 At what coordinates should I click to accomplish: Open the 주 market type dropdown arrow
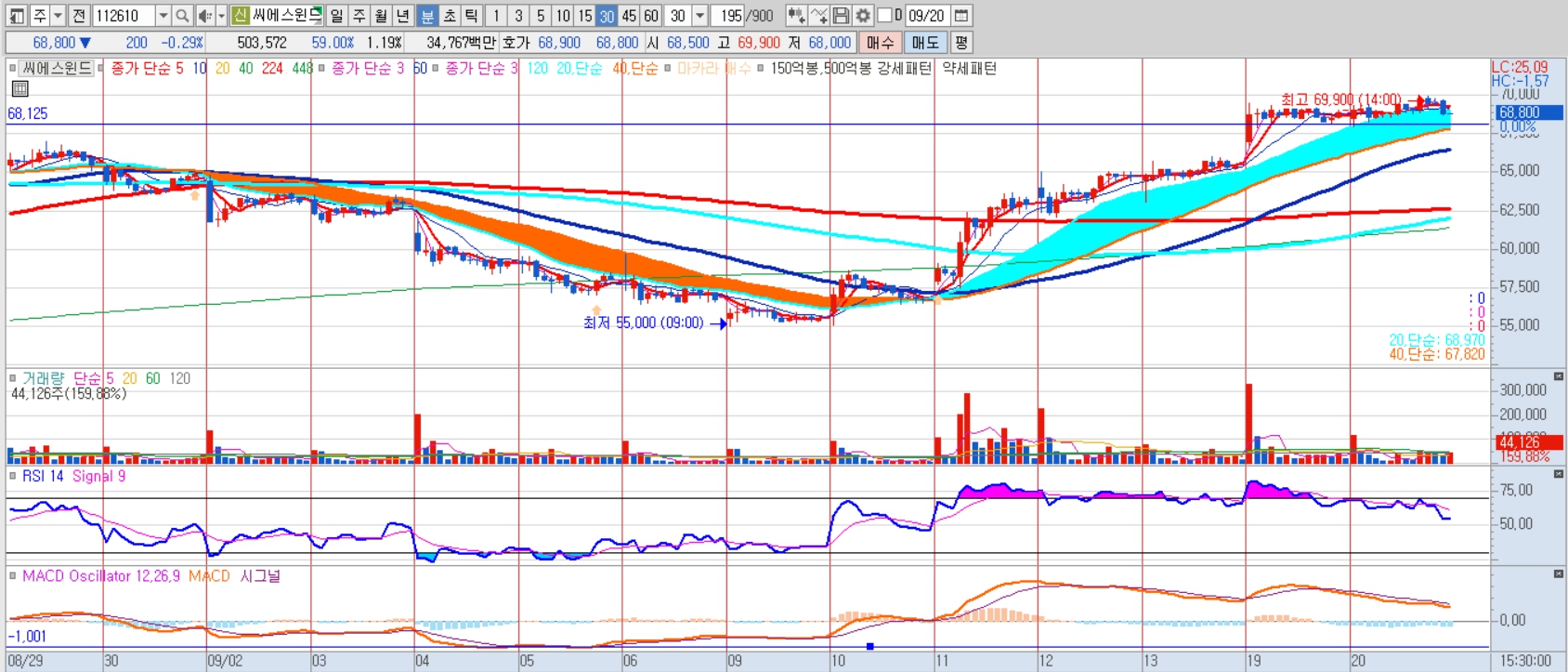pyautogui.click(x=58, y=16)
